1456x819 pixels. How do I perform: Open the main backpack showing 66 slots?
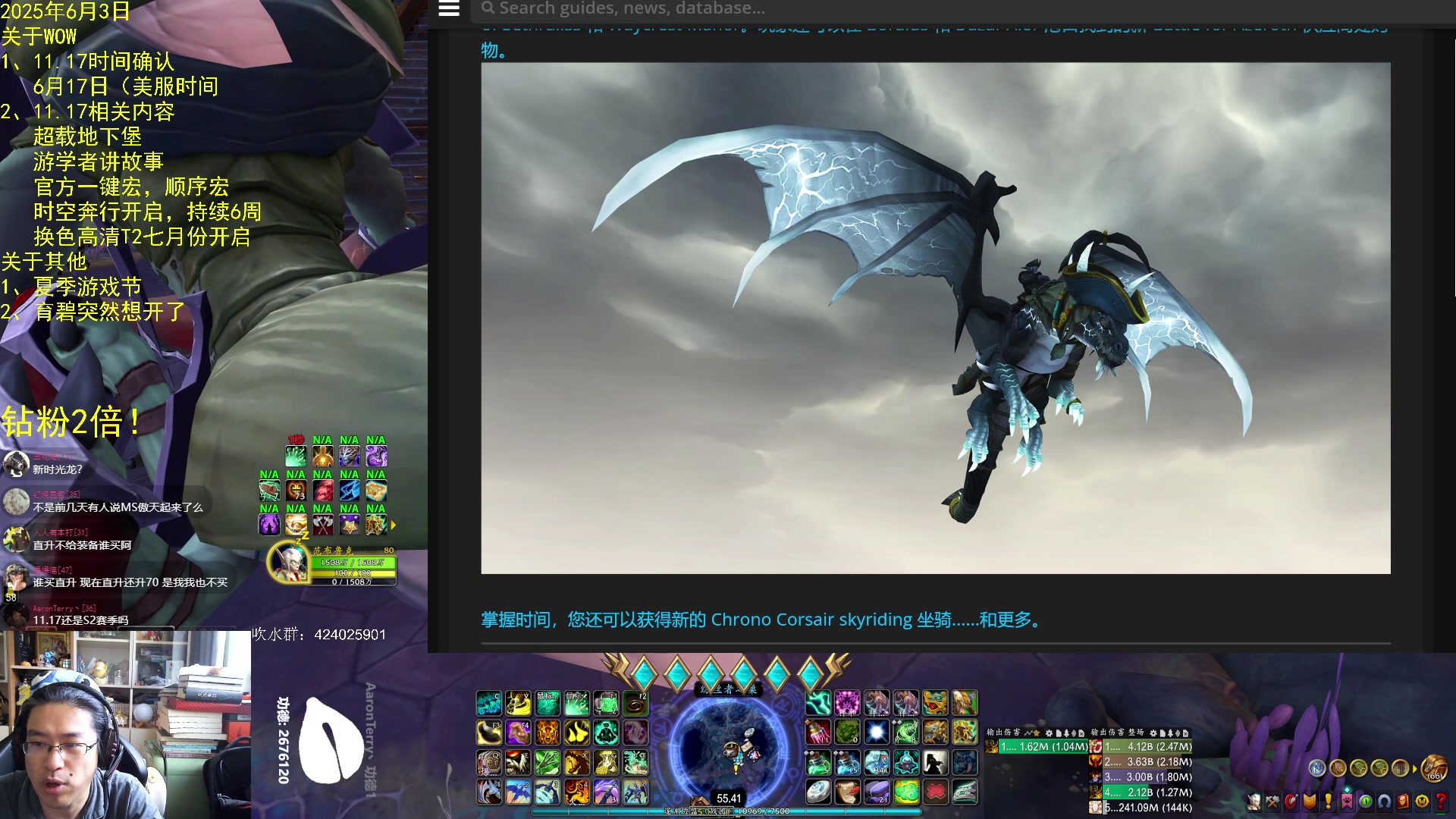click(1434, 767)
